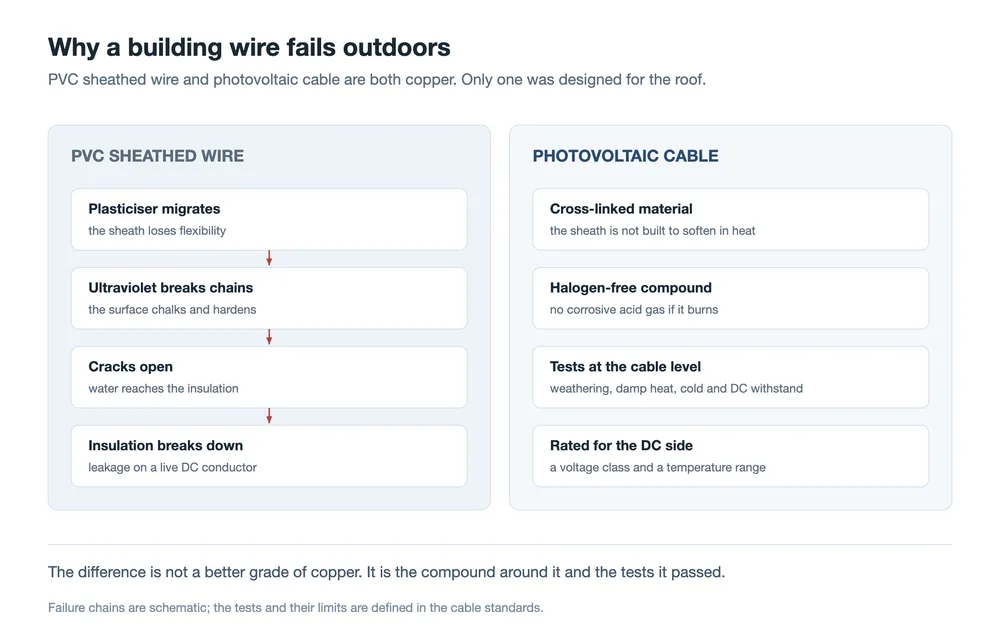This screenshot has width=1000, height=635.
Task: Click the arrow below Ultraviolet breaks chains
Action: (x=269, y=337)
